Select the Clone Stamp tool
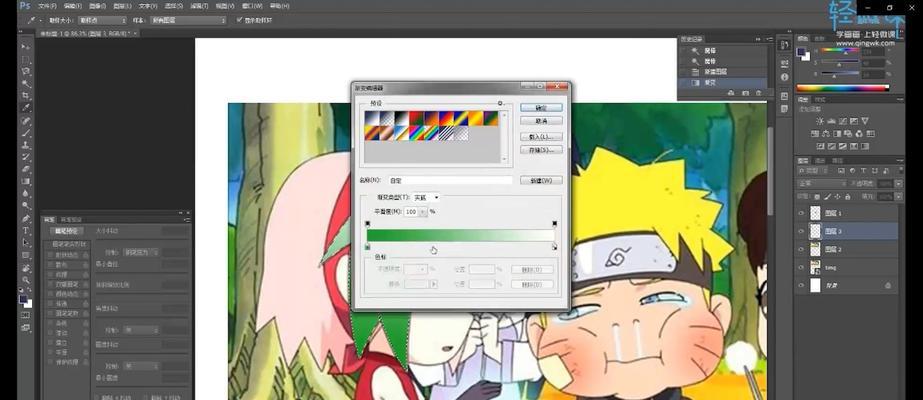The image size is (923, 400). (x=25, y=145)
